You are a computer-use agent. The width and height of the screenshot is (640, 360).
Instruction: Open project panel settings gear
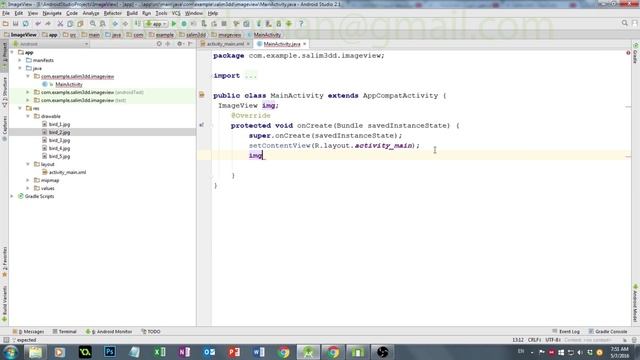(180, 44)
